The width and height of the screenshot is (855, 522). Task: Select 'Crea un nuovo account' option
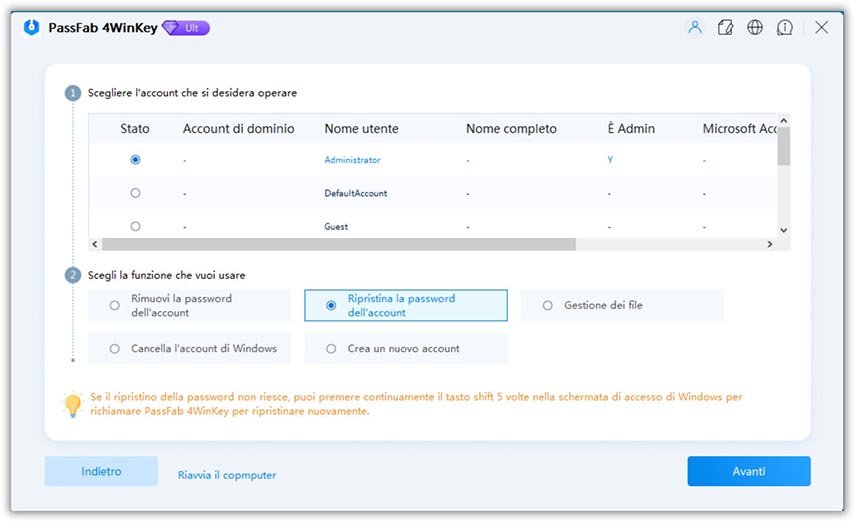click(331, 349)
